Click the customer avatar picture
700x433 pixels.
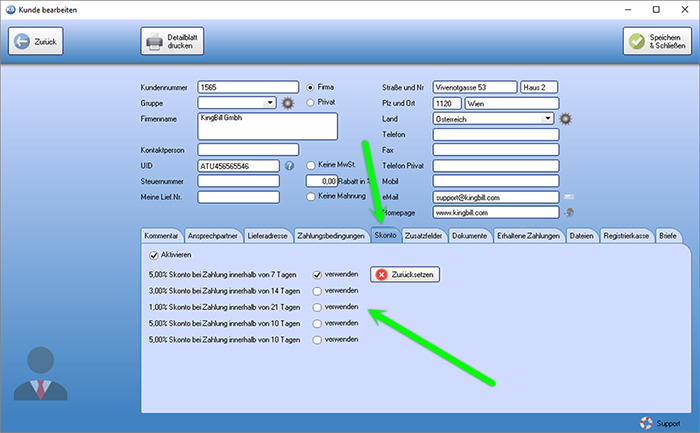point(41,373)
